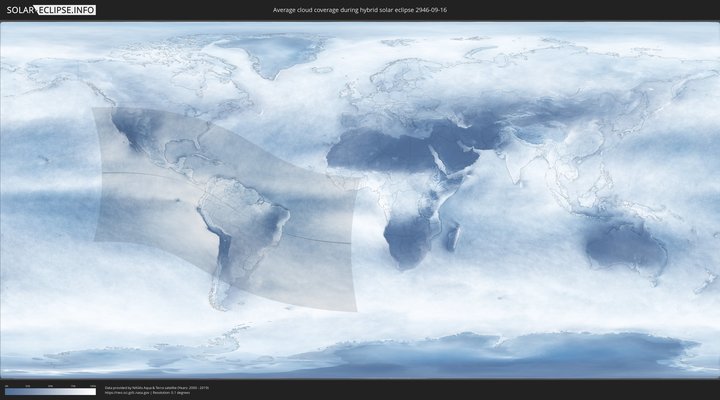This screenshot has width=720, height=400.
Task: Click the cloud coverage legend color bar
Action: click(50, 392)
